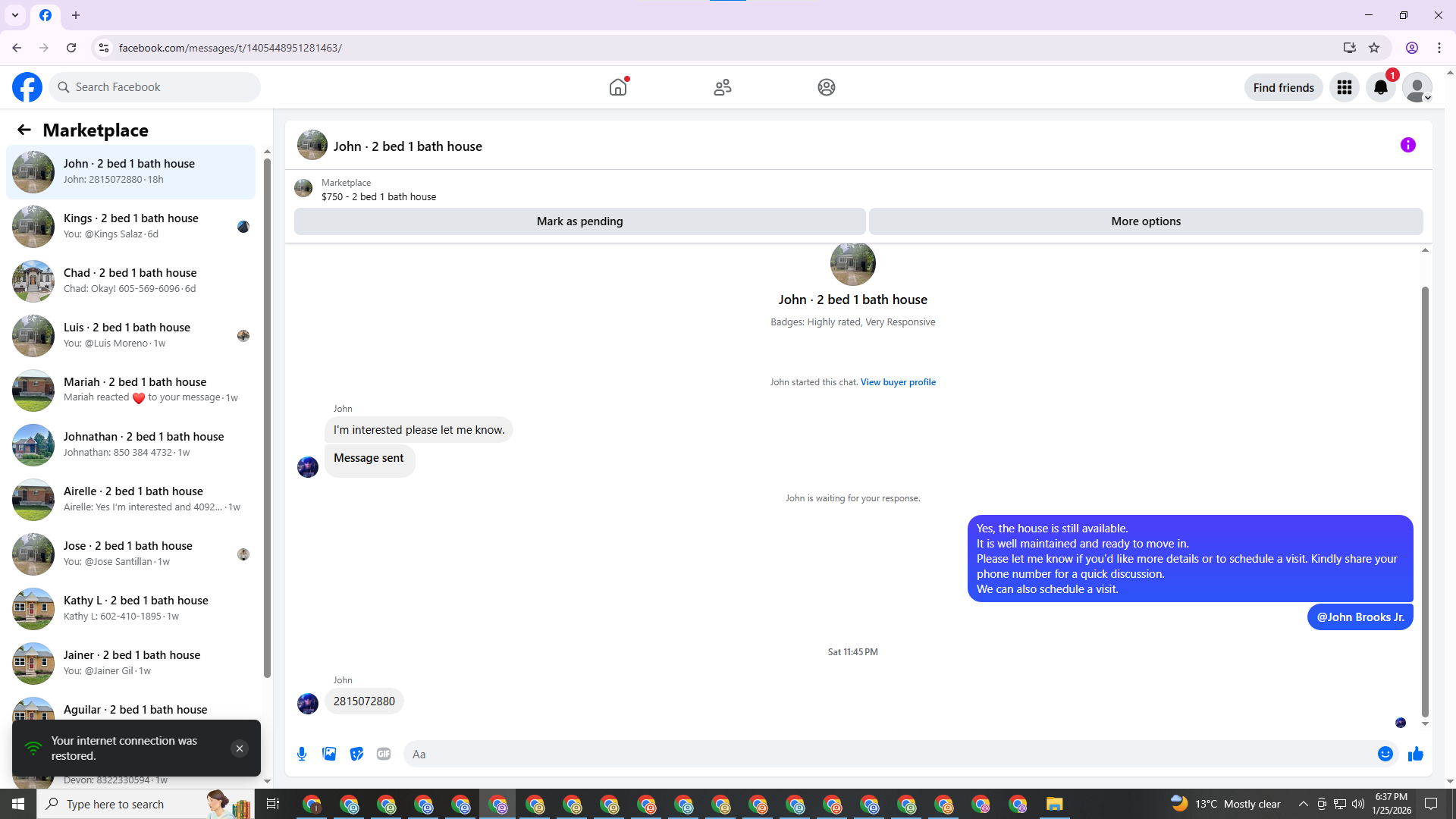
Task: Click the conversation list scrollbar
Action: (267, 417)
